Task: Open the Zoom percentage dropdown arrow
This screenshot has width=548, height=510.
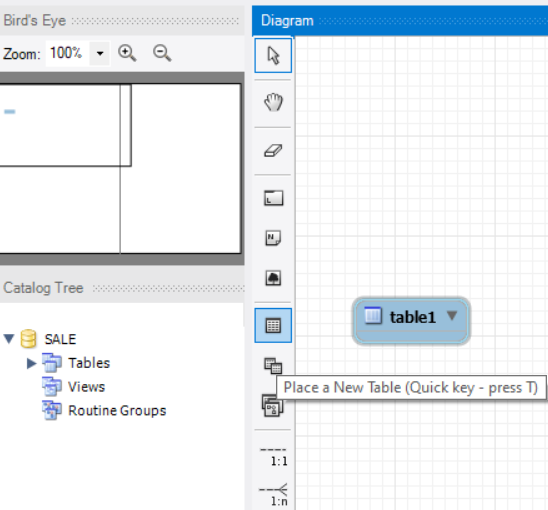Action: click(100, 53)
